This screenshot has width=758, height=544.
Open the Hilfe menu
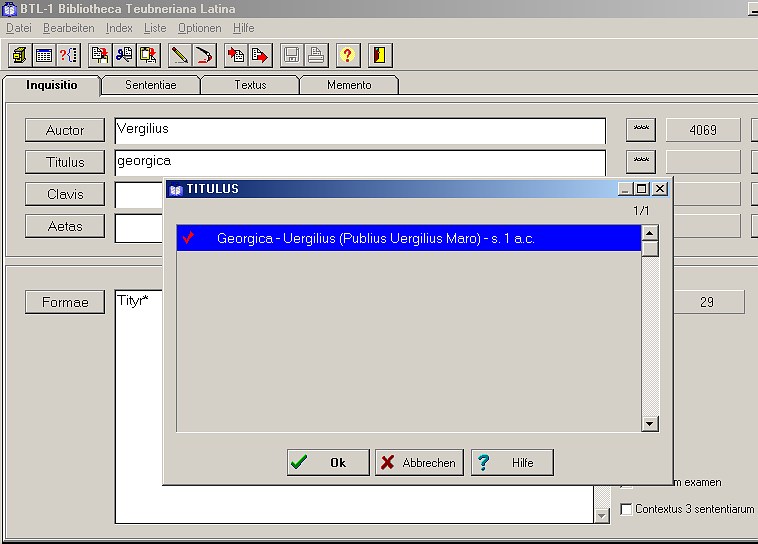click(244, 28)
